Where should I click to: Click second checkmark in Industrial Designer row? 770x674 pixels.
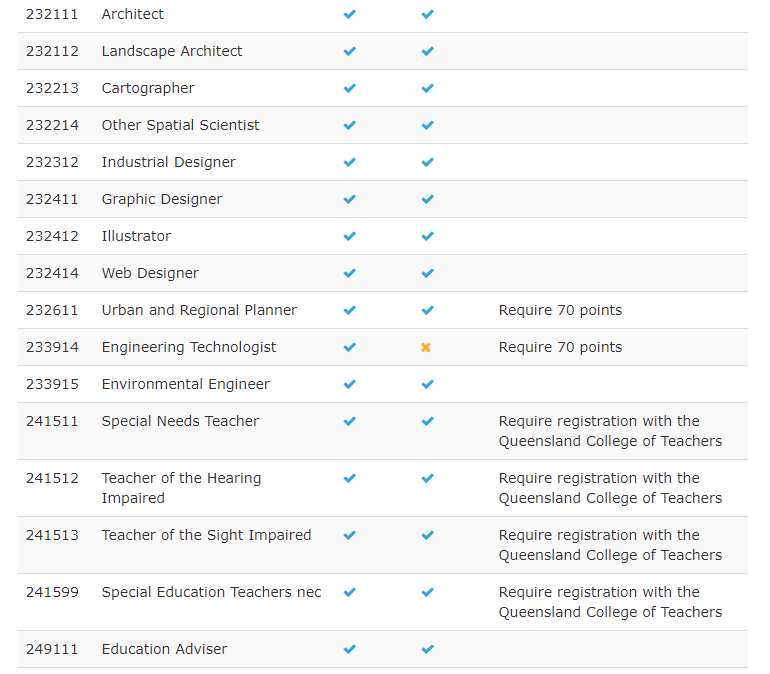click(x=427, y=163)
